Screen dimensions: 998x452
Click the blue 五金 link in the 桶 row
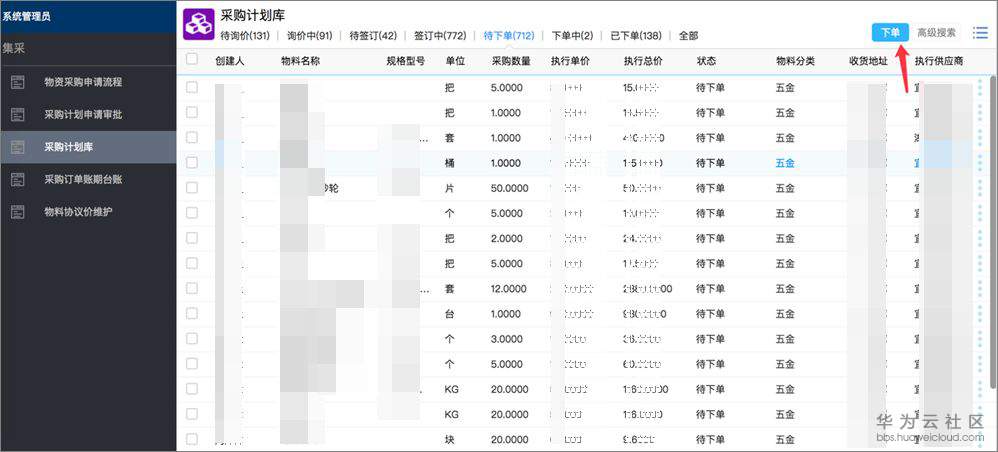tap(785, 163)
